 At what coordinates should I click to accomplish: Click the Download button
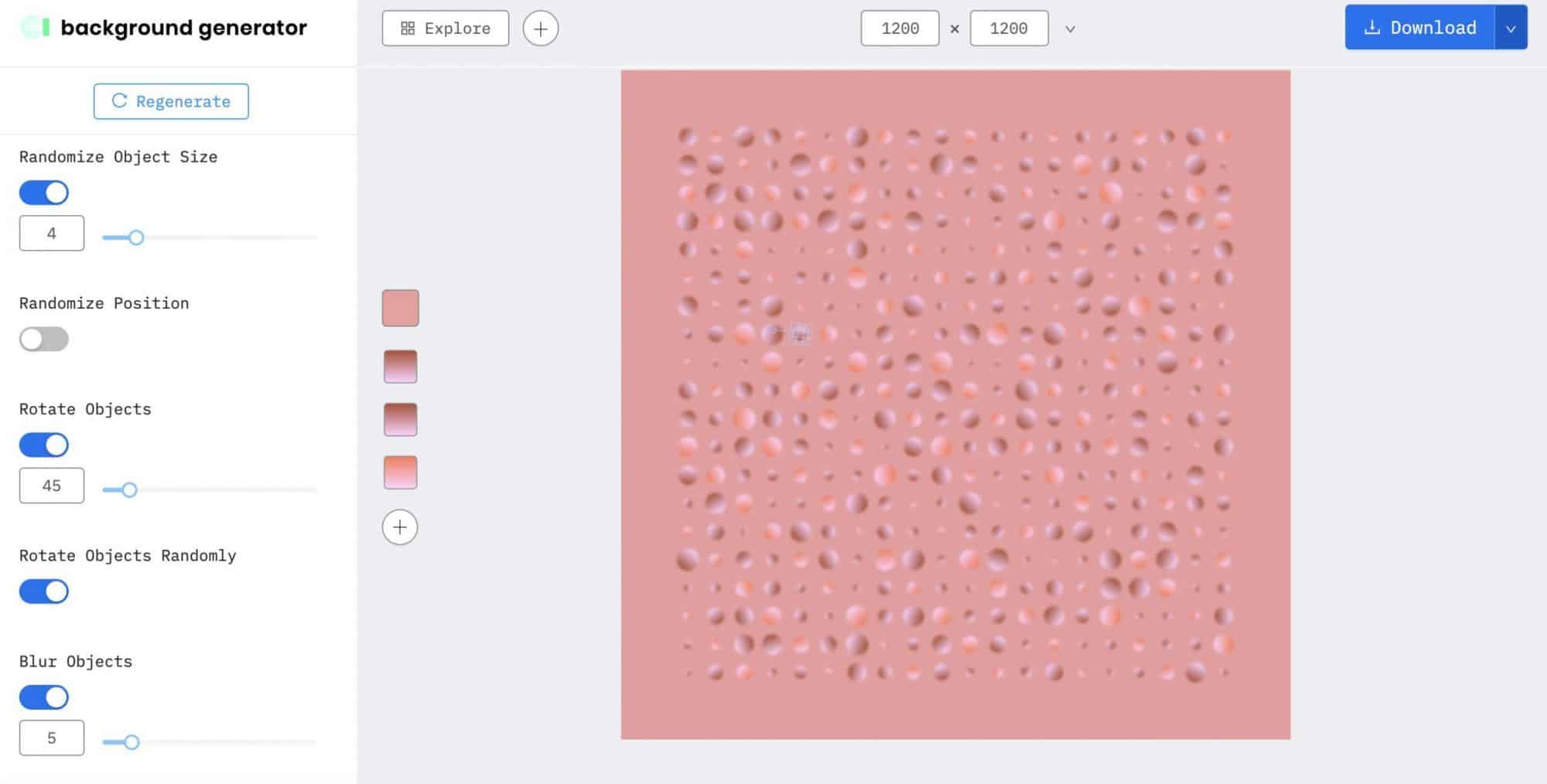pyautogui.click(x=1419, y=28)
